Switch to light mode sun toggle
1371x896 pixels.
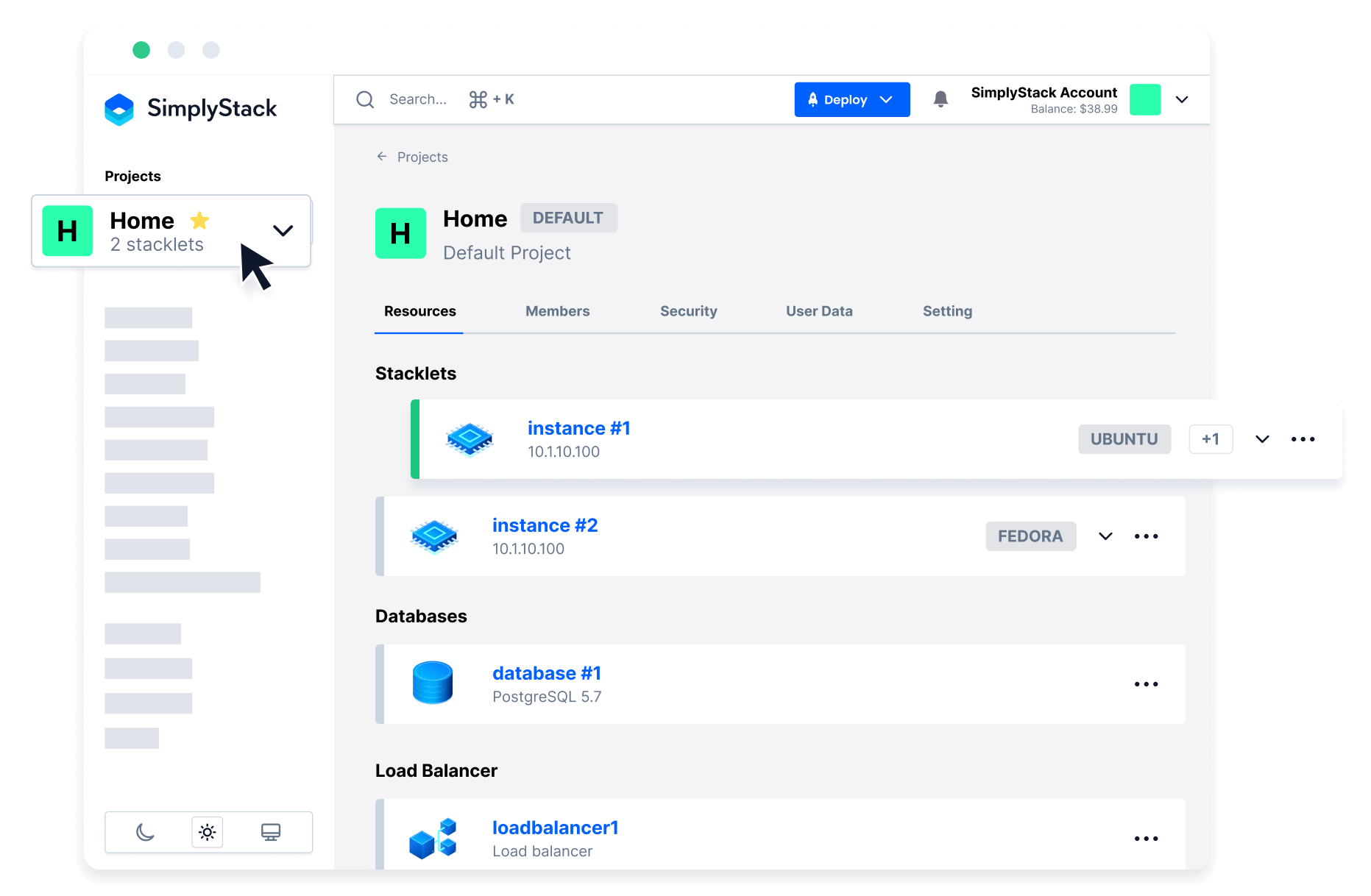click(x=208, y=832)
